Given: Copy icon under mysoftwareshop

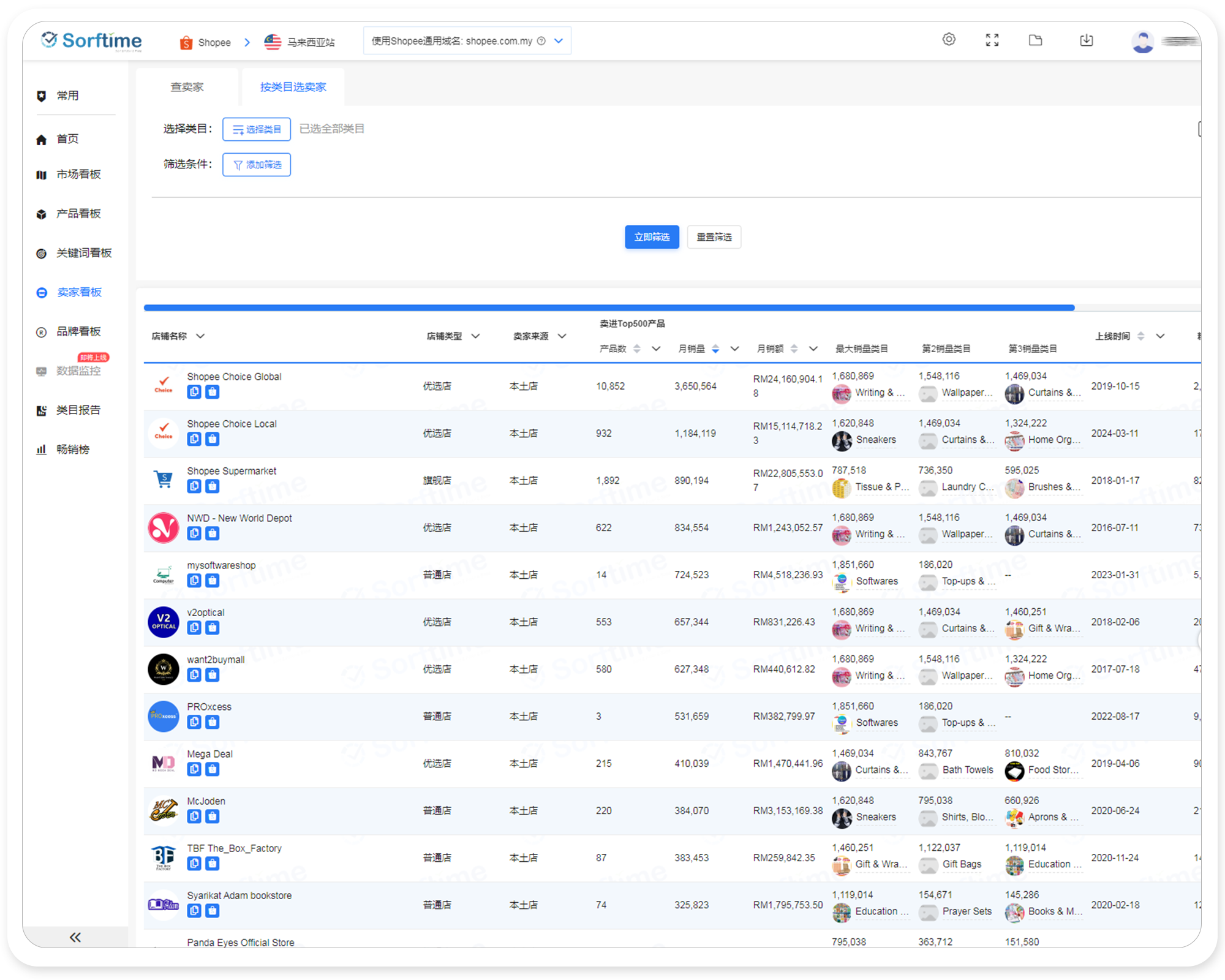Looking at the screenshot, I should click(x=194, y=581).
